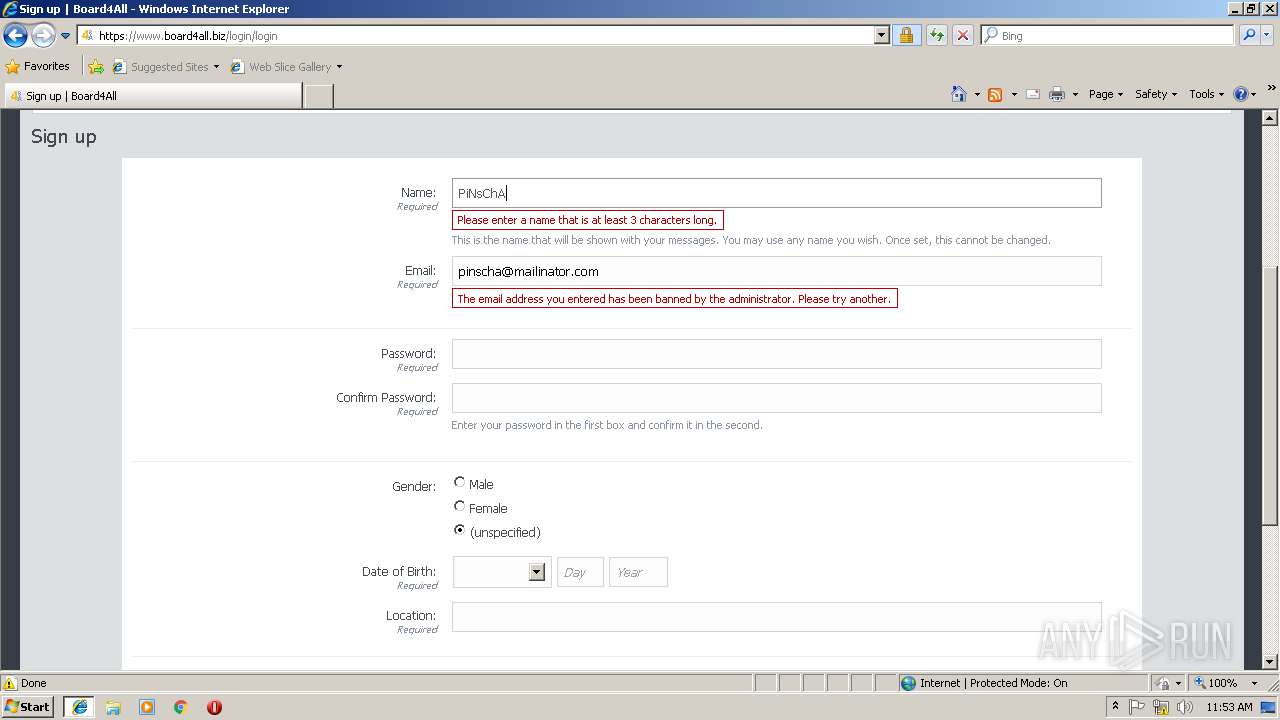Viewport: 1280px width, 720px height.
Task: Open the Safety menu
Action: [1156, 94]
